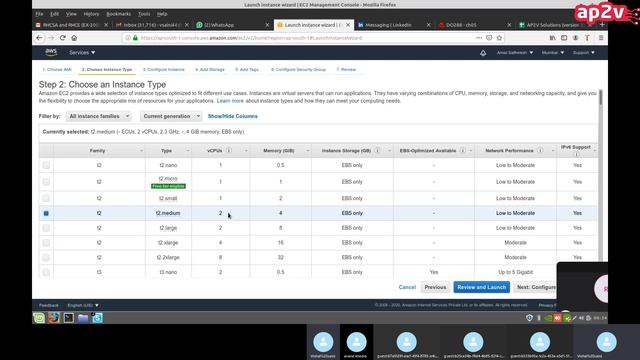Open the Firefox library icon

(x=552, y=38)
